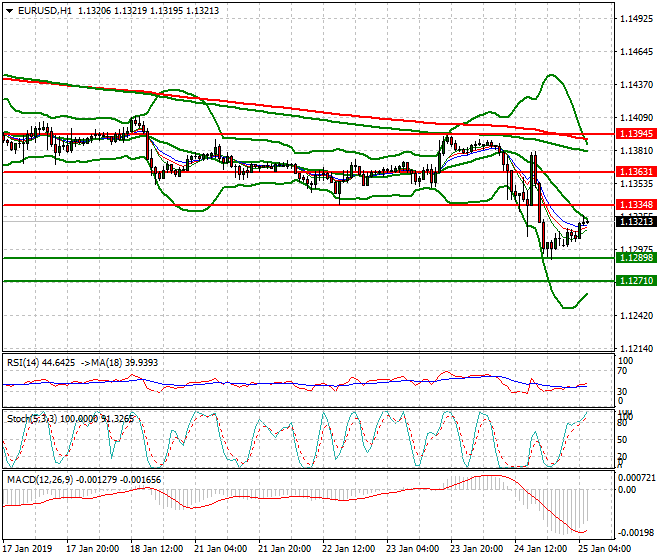Click the 1.14925 price scale value
Screen dimensions: 660x560
[636, 19]
